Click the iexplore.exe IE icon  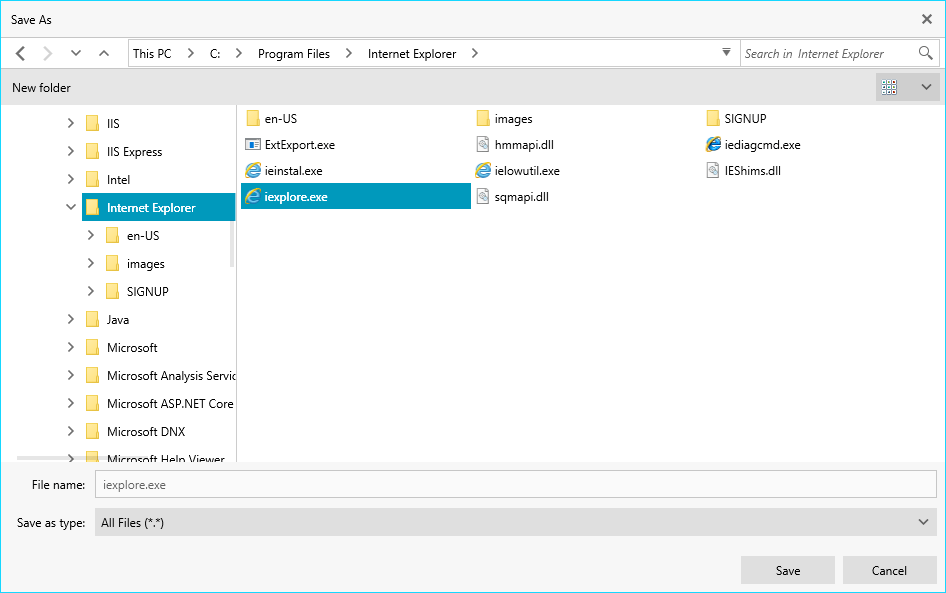(x=253, y=196)
